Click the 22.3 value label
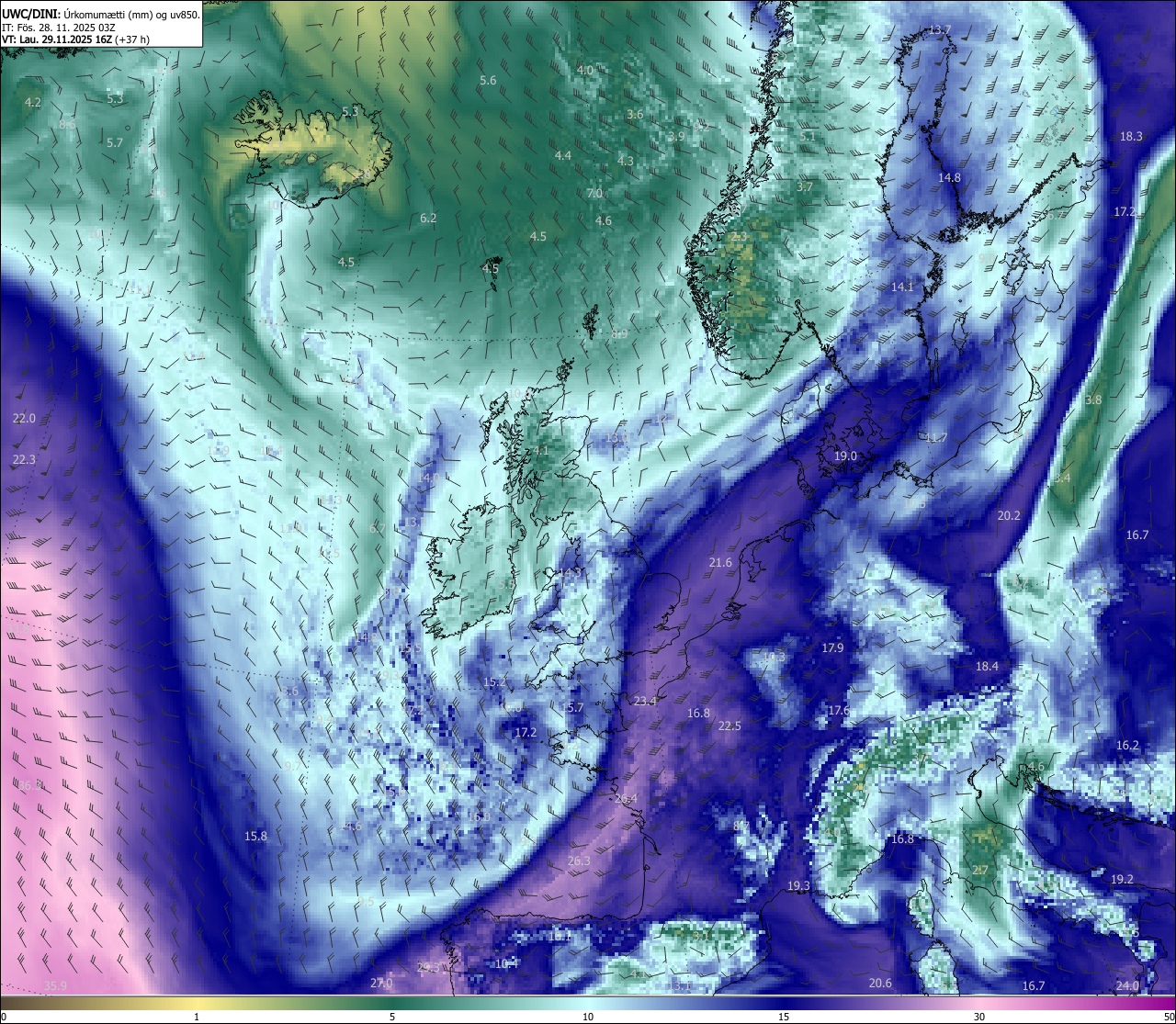Screen dimensions: 1176x1024 click(24, 460)
